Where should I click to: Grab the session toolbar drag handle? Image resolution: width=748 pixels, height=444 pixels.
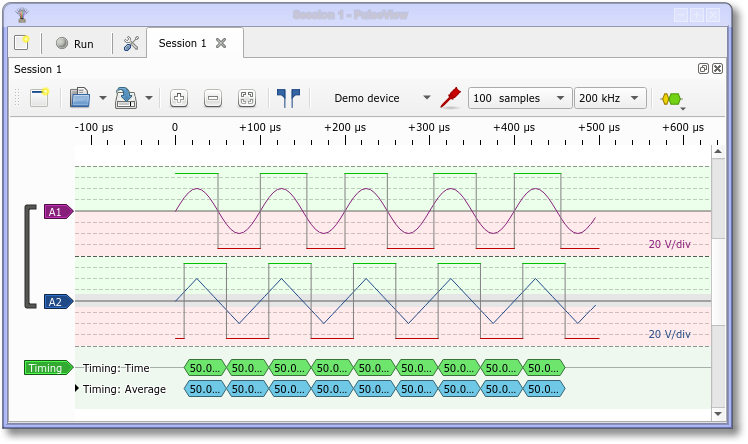pos(18,98)
